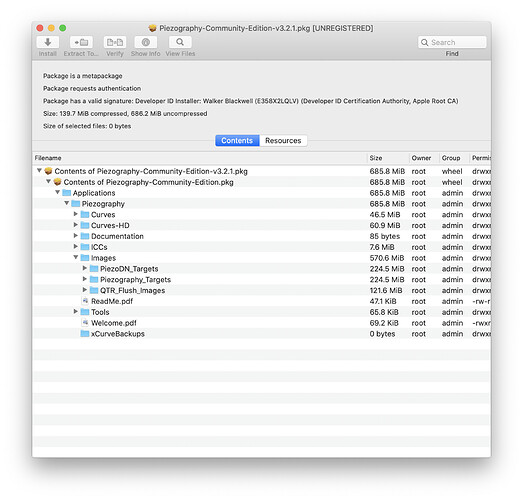Open the Extract To toolbar icon
523x500 pixels.
coord(81,42)
